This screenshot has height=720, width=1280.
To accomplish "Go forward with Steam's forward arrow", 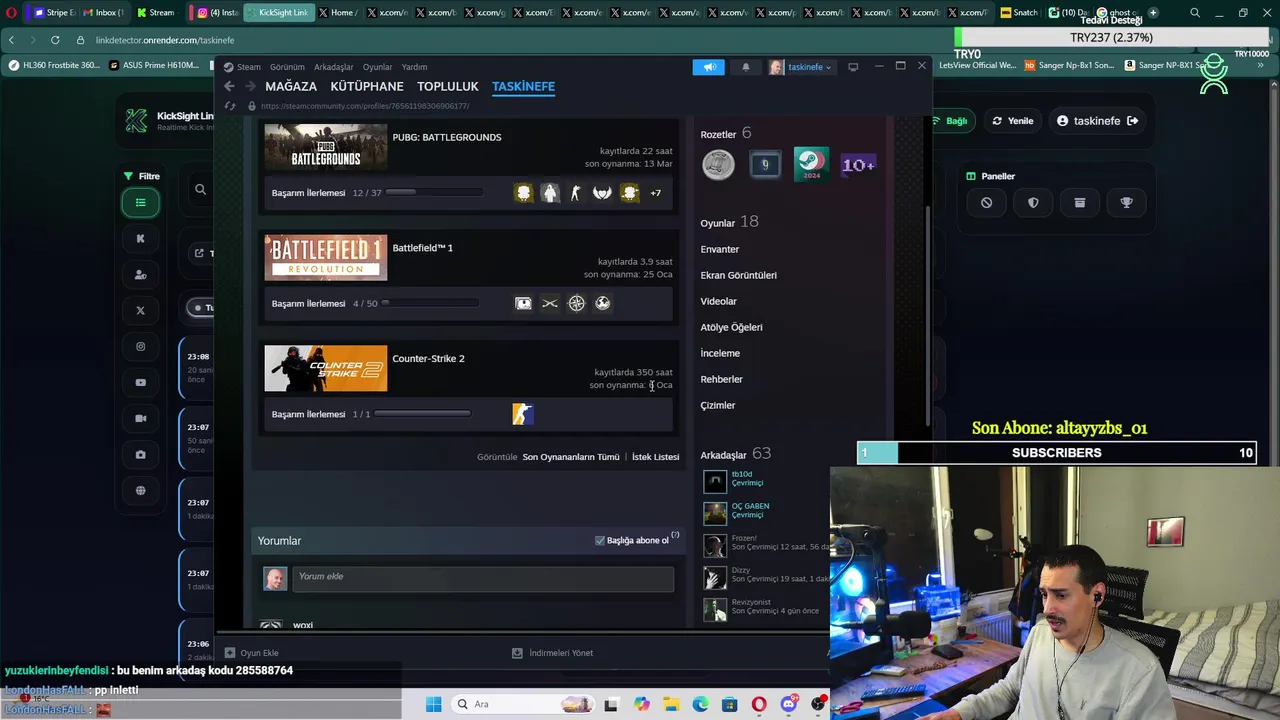I will 250,86.
